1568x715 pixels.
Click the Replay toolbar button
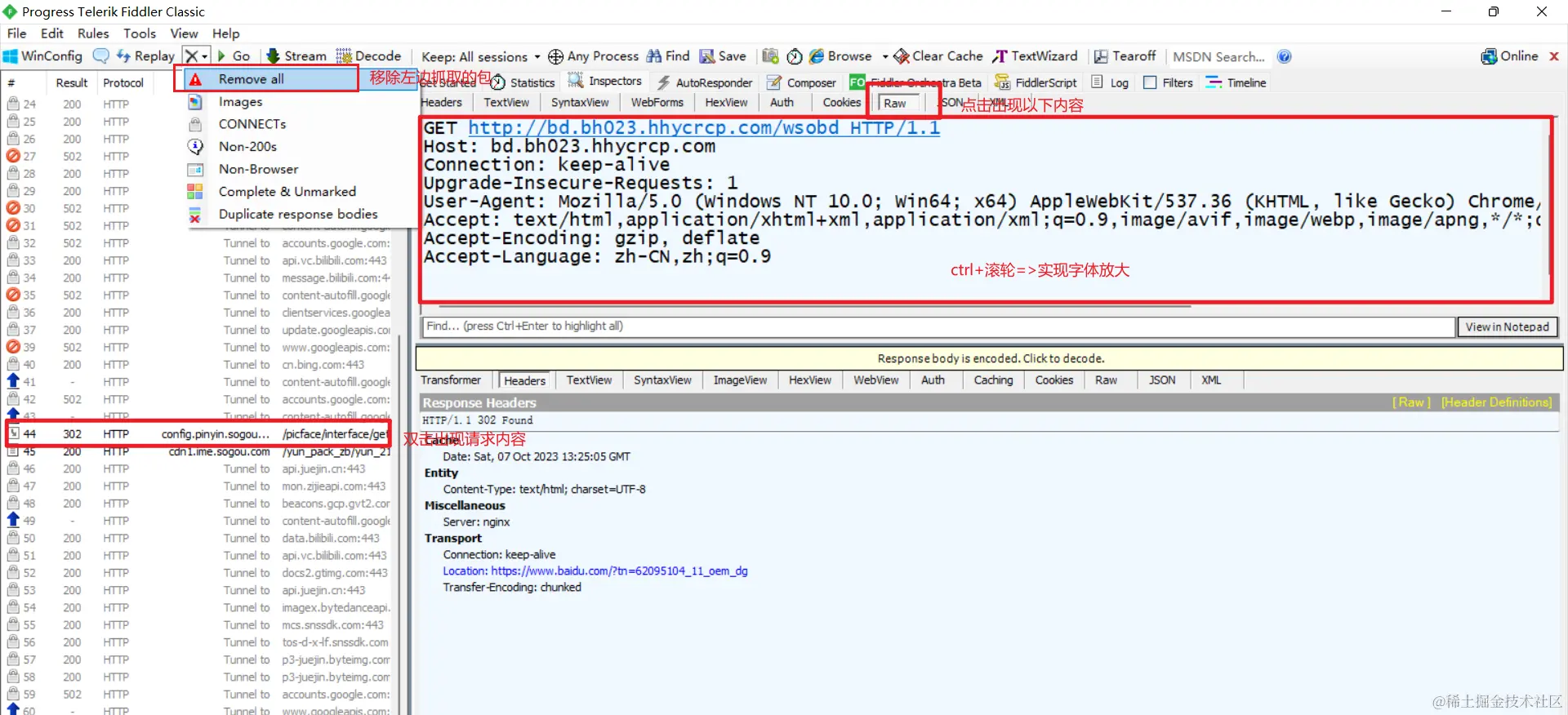[145, 56]
